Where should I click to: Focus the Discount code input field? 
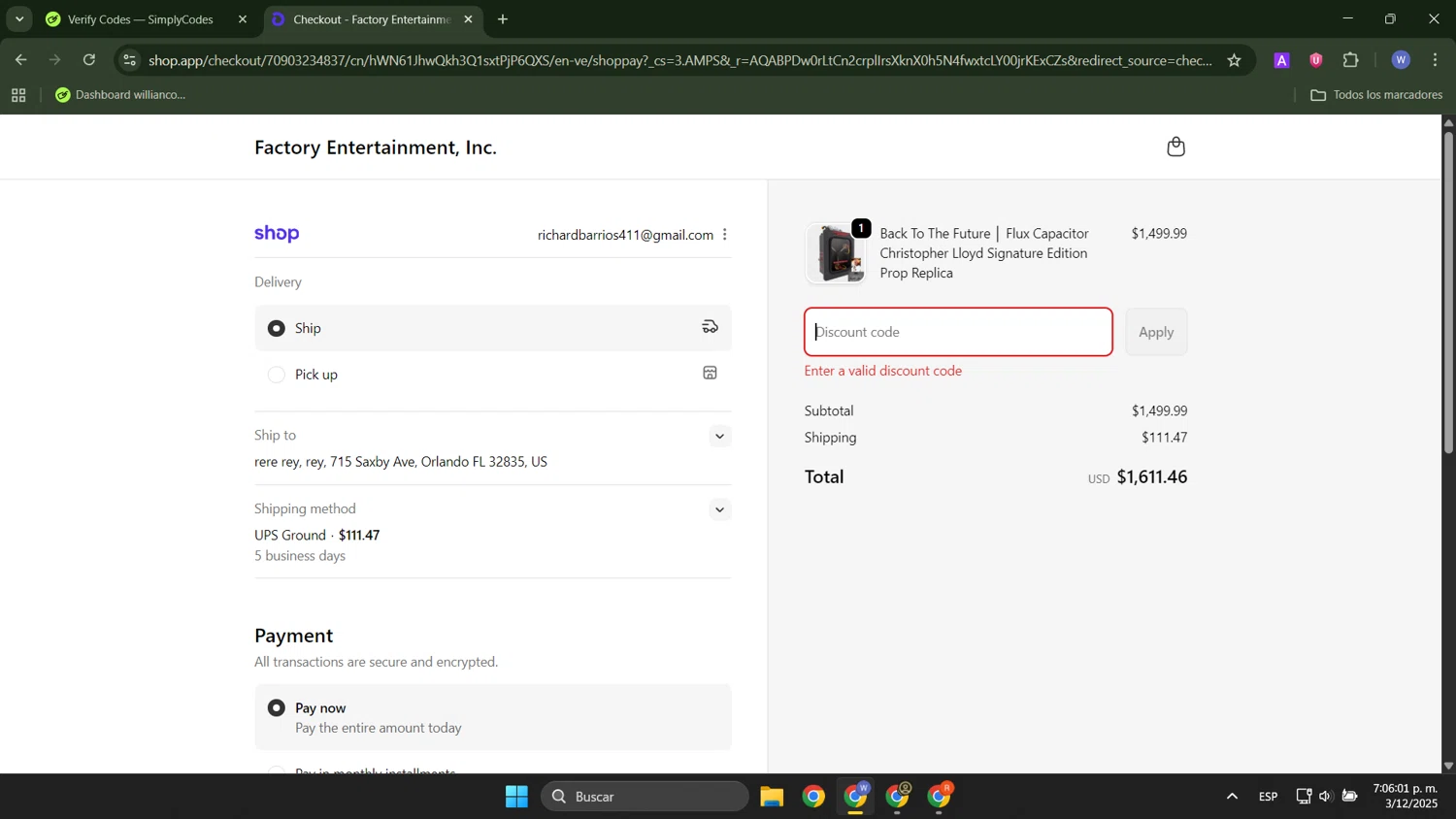[958, 332]
